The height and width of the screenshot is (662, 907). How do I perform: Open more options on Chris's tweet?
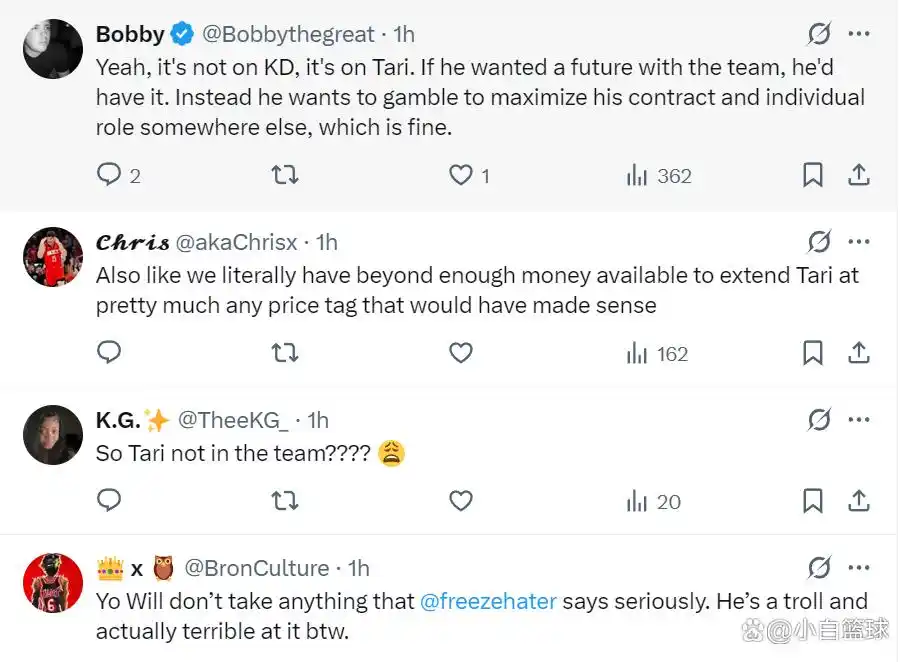tap(858, 242)
